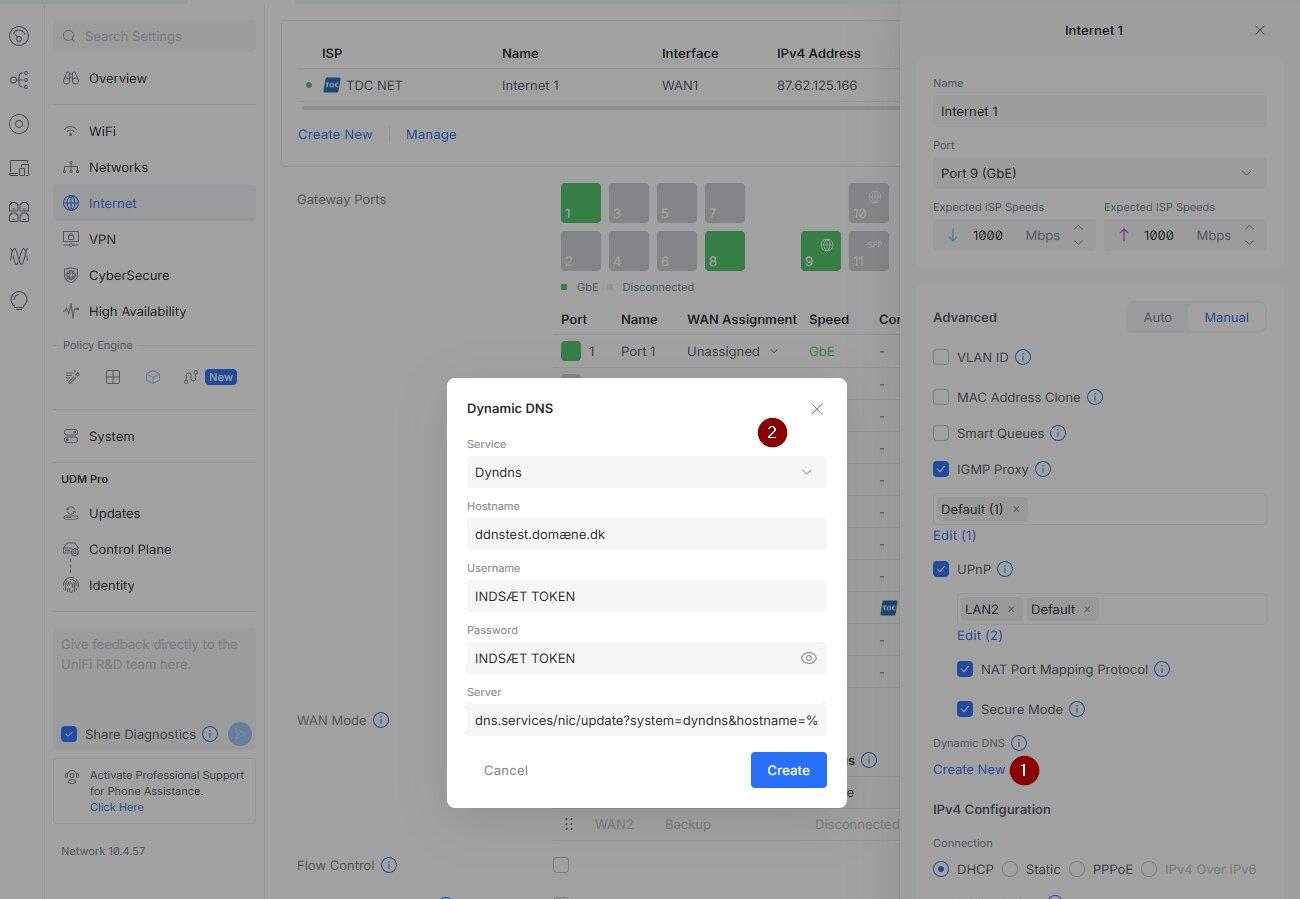Select the PPPoE connection radio button

[x=1077, y=869]
